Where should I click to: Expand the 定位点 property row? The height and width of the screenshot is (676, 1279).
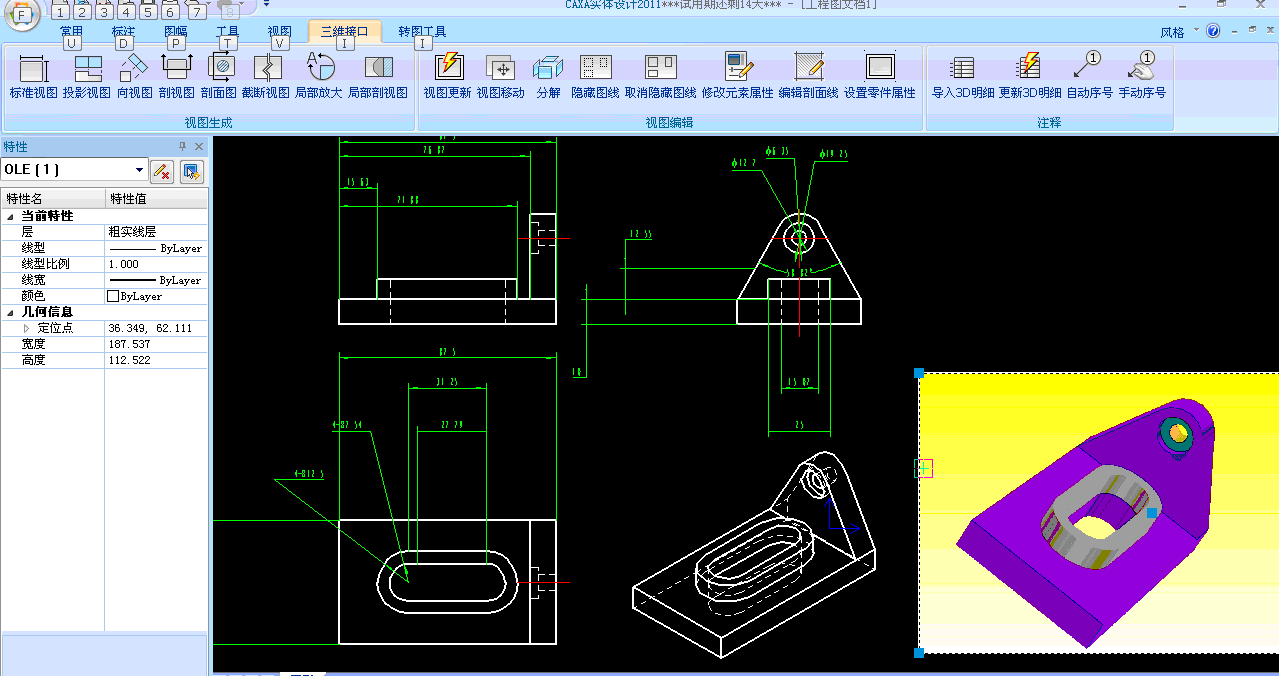tap(27, 328)
